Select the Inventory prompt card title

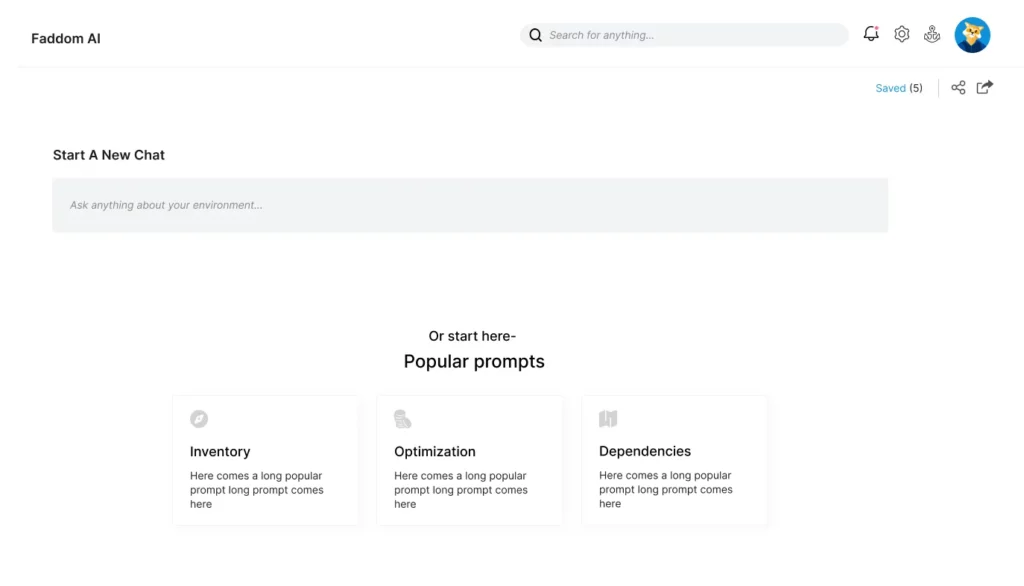(220, 451)
